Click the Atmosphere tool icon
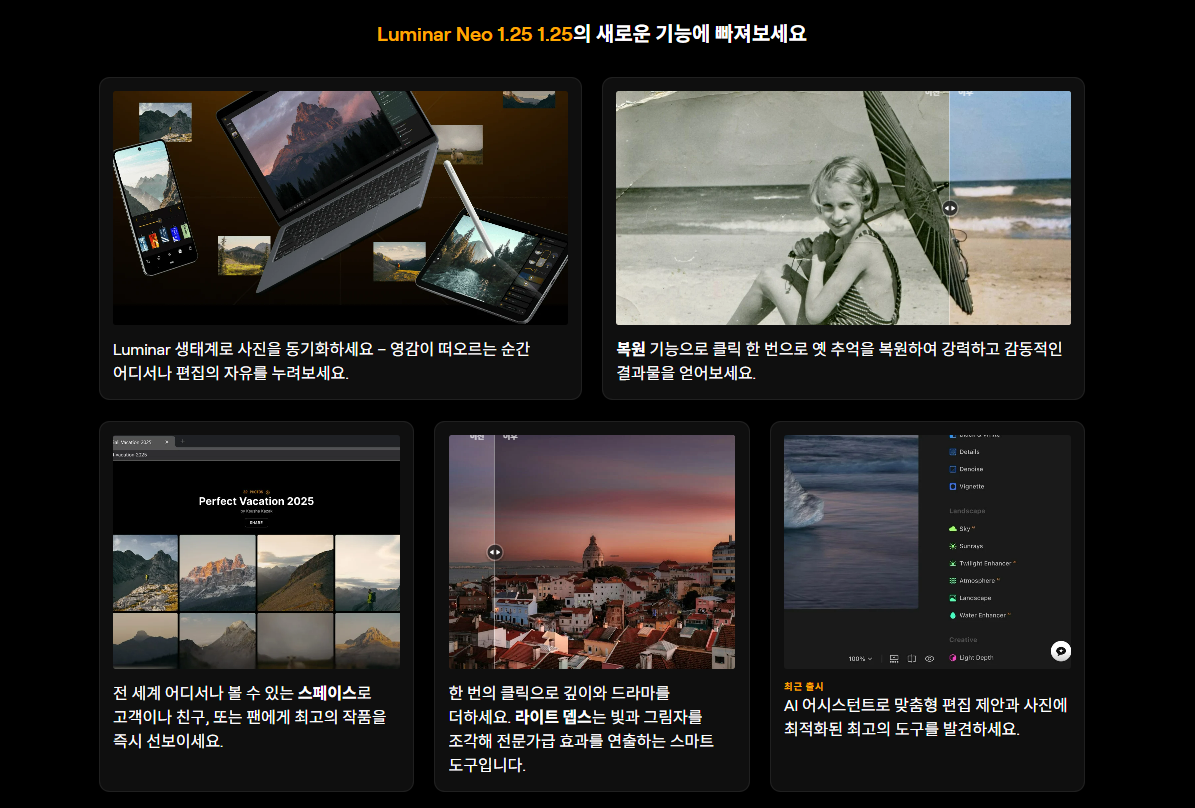The height and width of the screenshot is (808, 1195). (x=953, y=581)
